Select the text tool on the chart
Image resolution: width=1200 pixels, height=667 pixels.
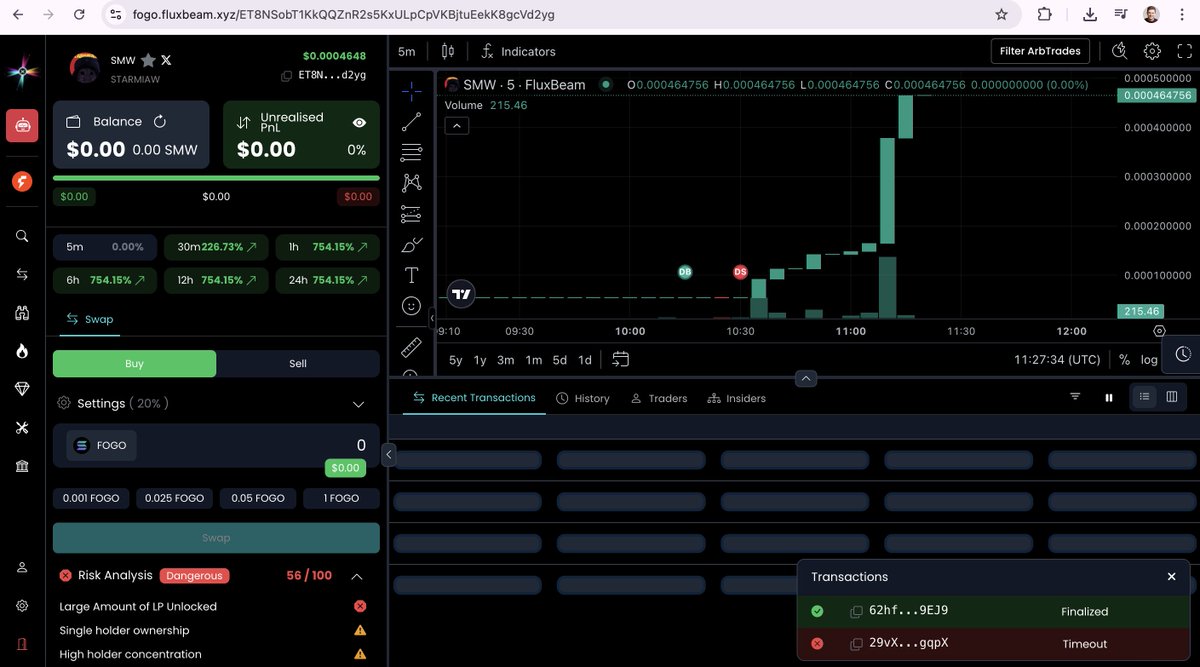pyautogui.click(x=411, y=275)
